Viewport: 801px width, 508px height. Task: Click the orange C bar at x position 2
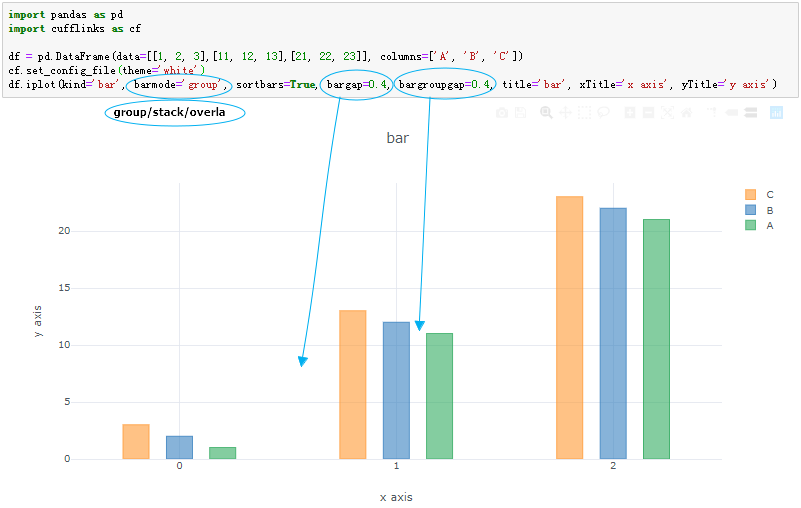[570, 328]
